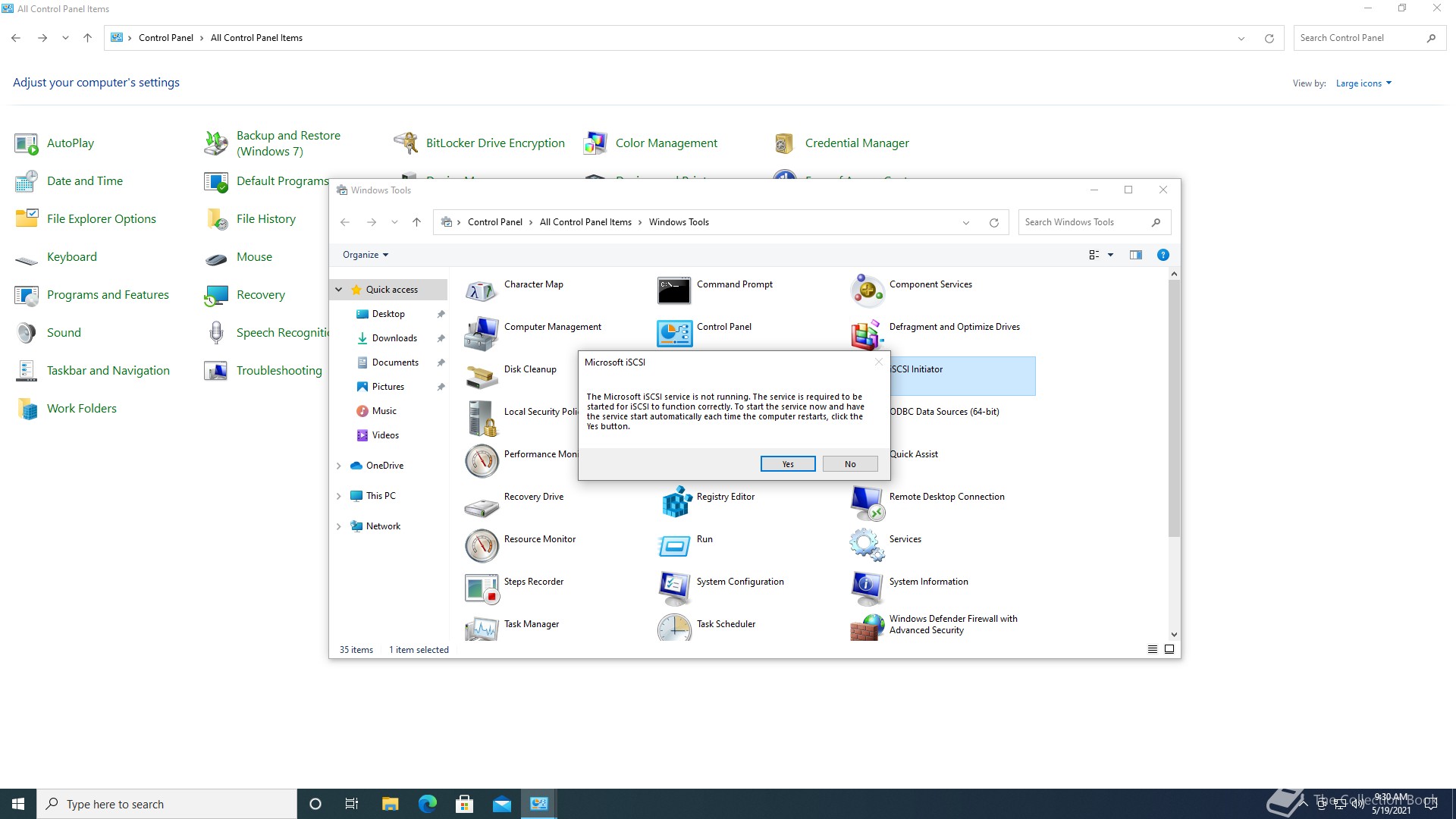The height and width of the screenshot is (819, 1456).
Task: Open System Configuration icon
Action: (673, 588)
